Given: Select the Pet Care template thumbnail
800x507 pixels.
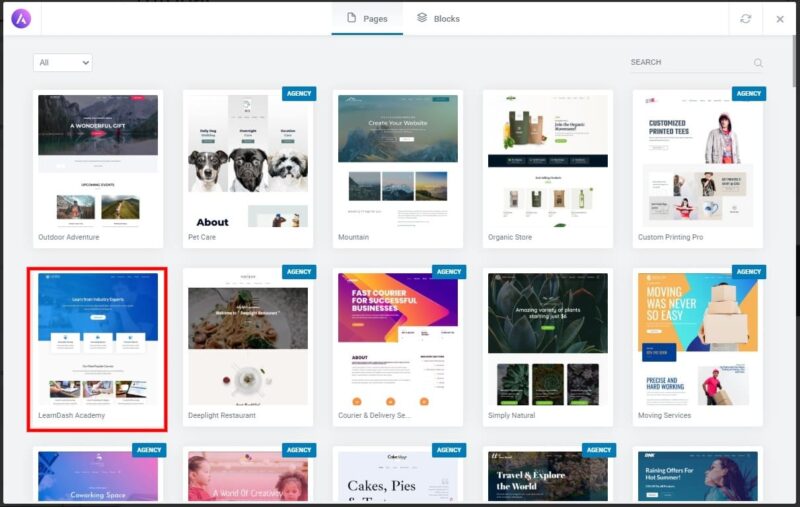Looking at the screenshot, I should pos(248,161).
